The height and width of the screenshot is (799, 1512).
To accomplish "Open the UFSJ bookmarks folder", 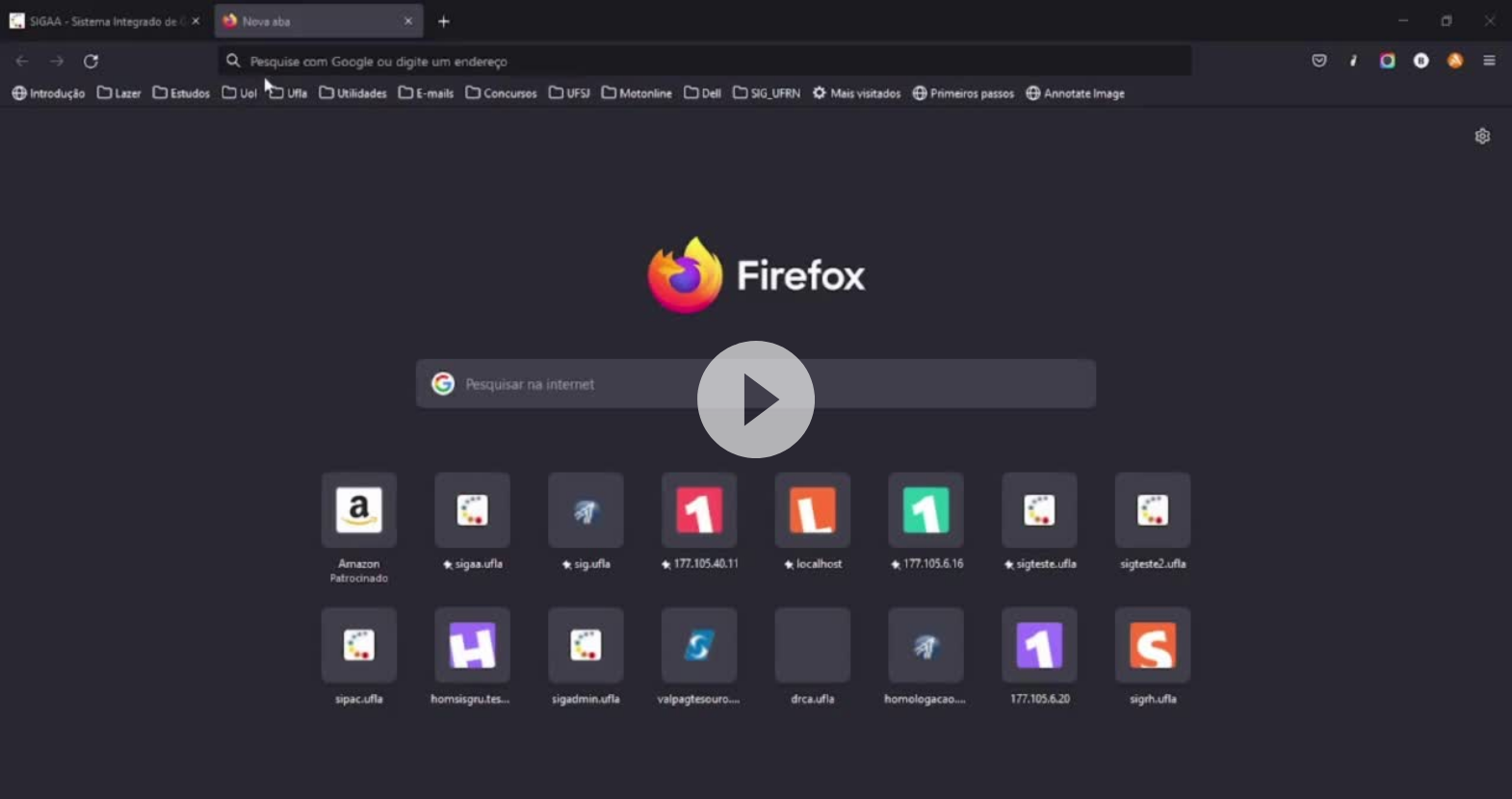I will click(569, 93).
